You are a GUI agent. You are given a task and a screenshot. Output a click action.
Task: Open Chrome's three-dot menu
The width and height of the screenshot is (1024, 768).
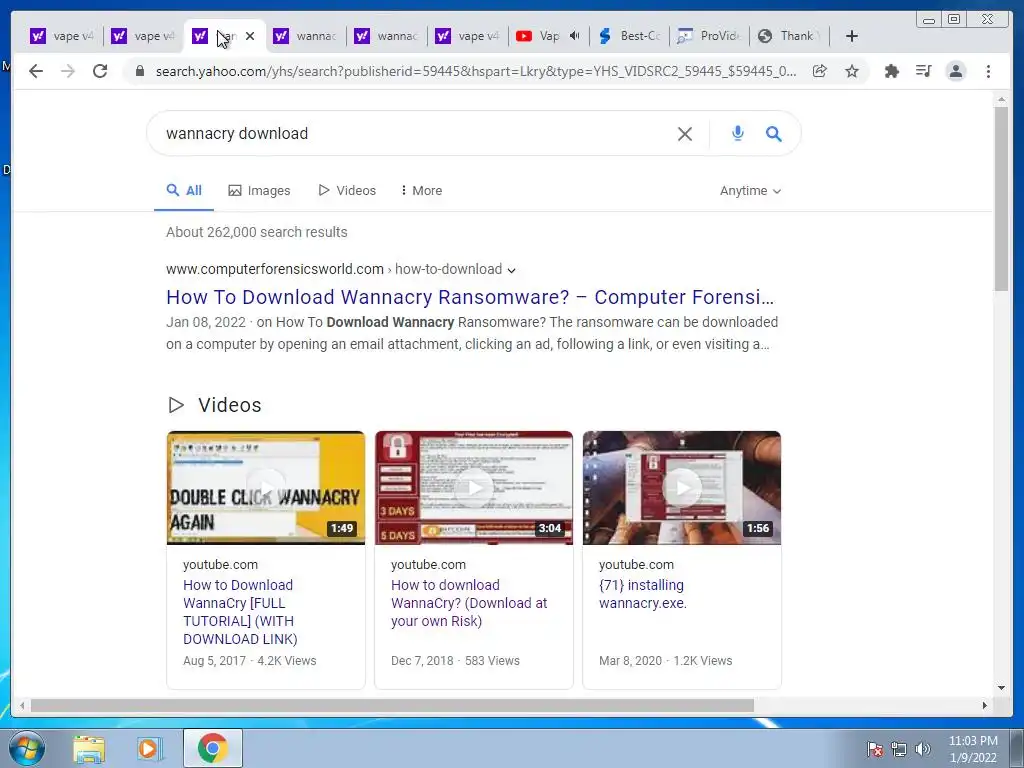tap(988, 71)
